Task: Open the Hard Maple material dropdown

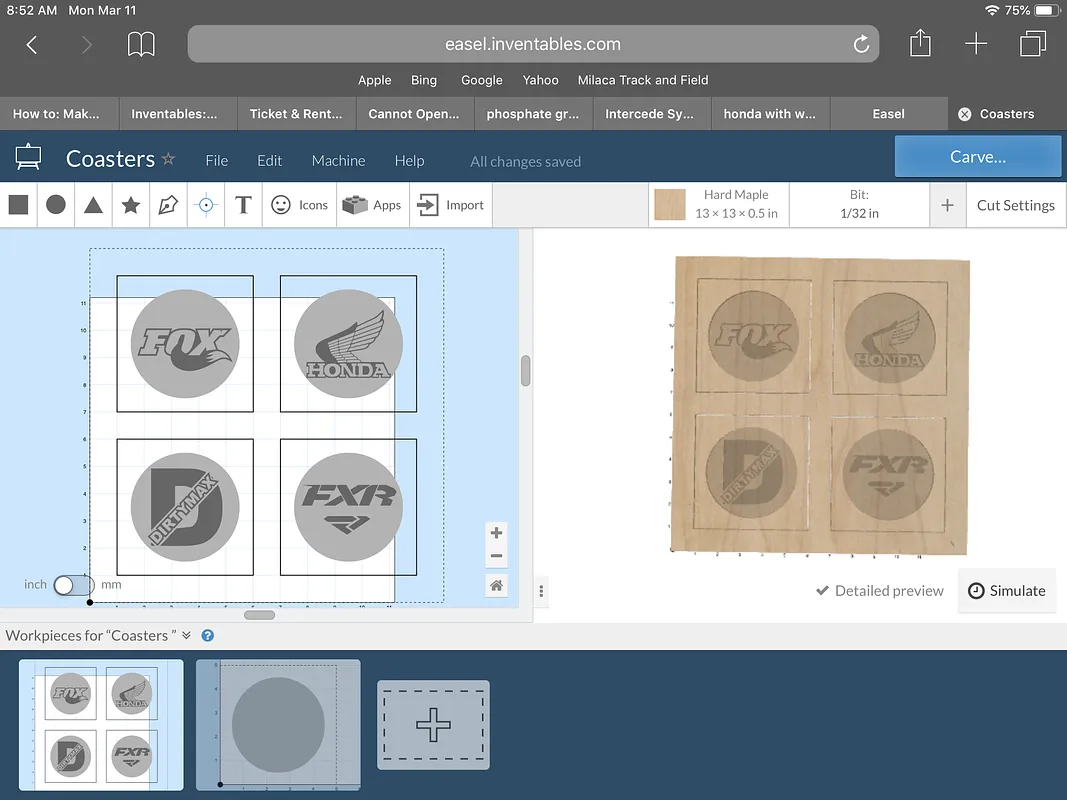Action: pyautogui.click(x=719, y=205)
